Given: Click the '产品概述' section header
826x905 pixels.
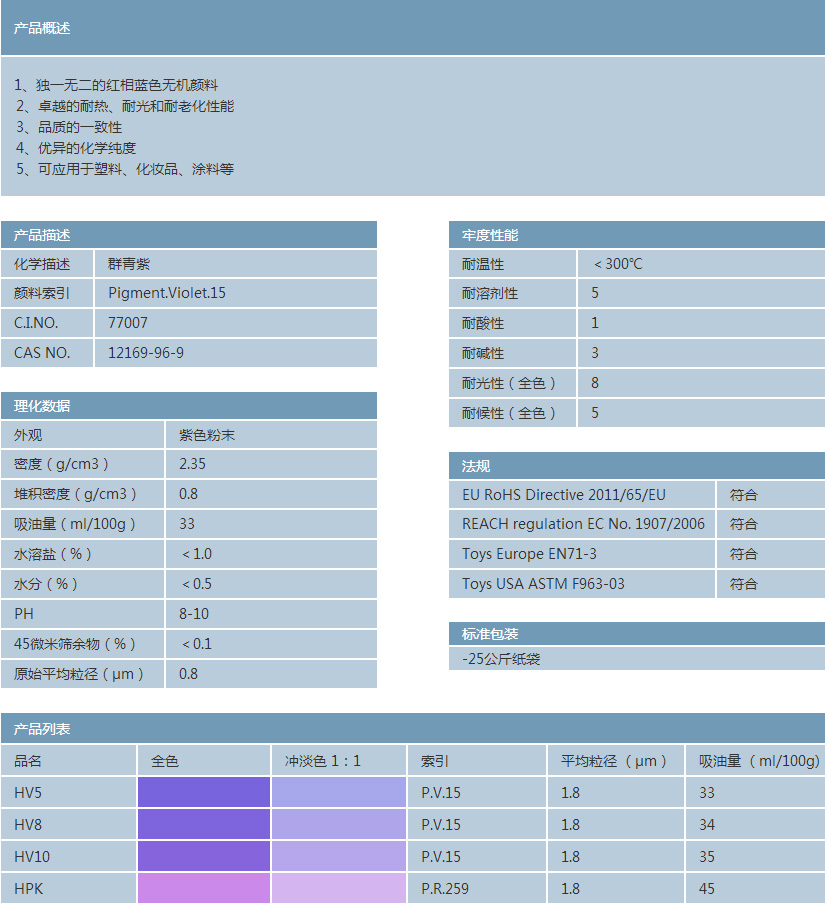Looking at the screenshot, I should point(413,28).
